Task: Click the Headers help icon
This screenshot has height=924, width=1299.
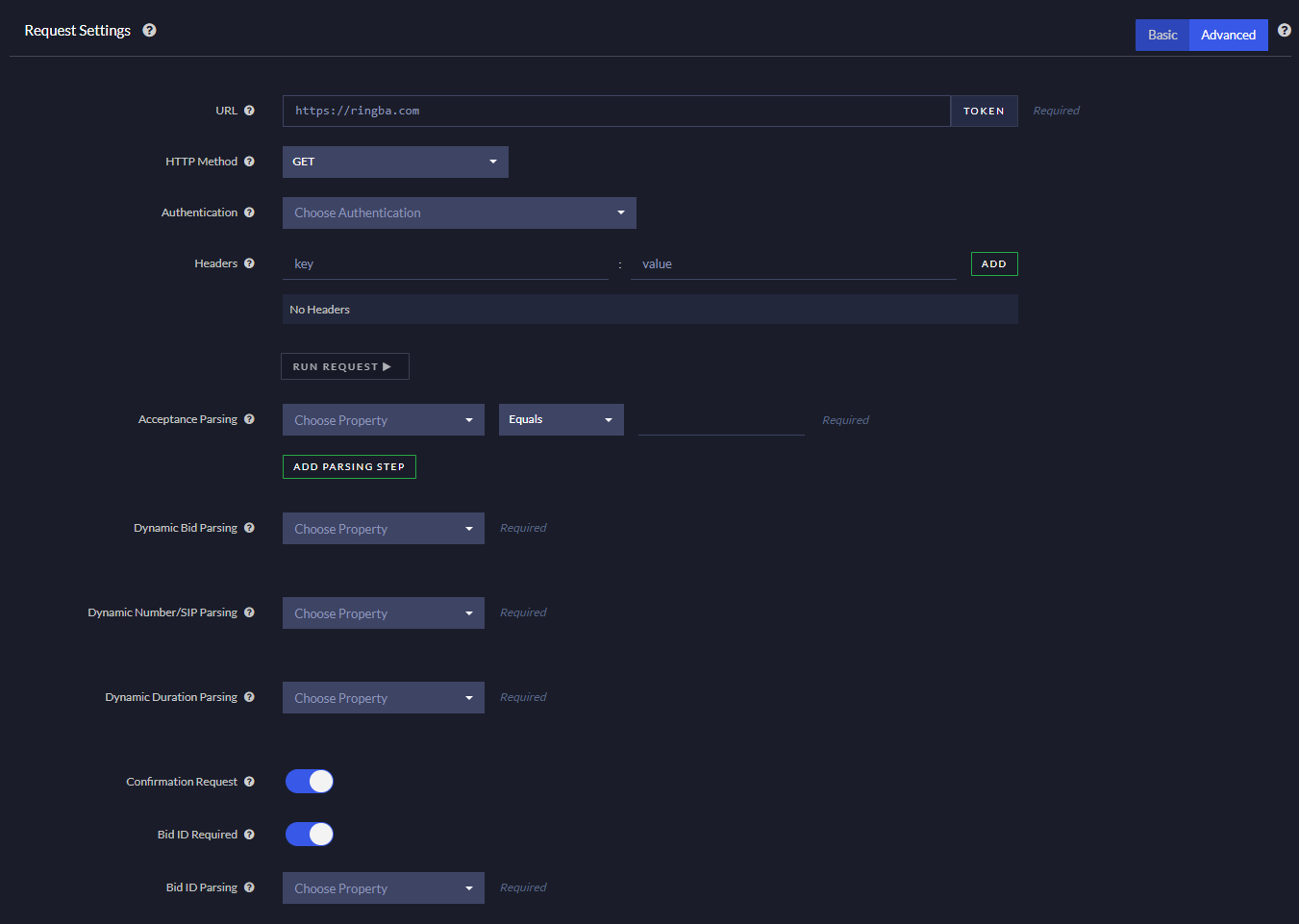Action: (250, 262)
